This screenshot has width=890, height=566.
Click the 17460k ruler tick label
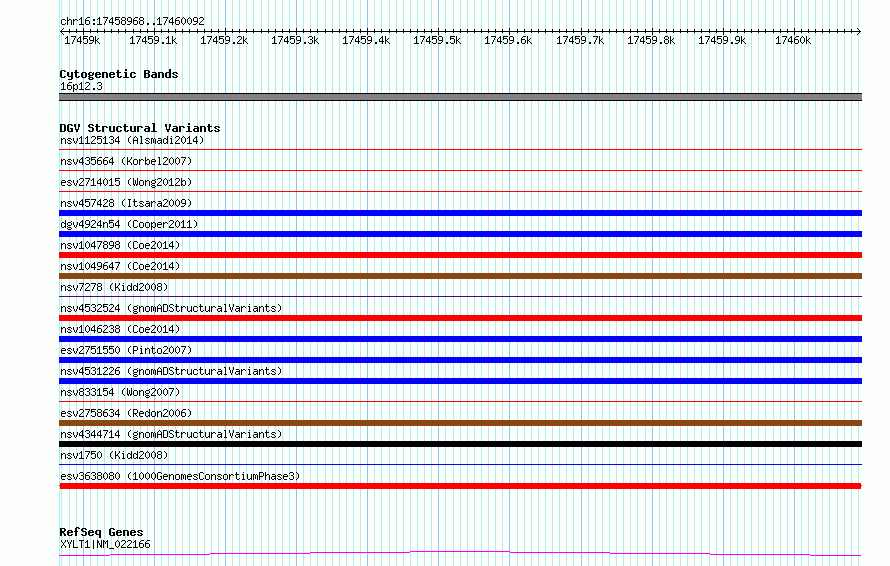coord(793,40)
